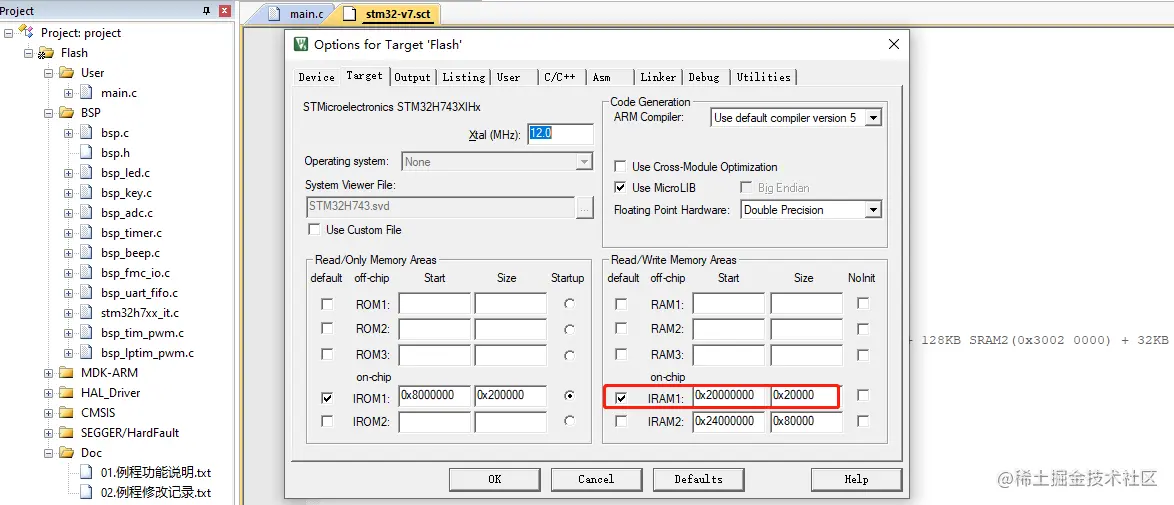The width and height of the screenshot is (1174, 505).
Task: Click the bsp_uart_fifo.c file icon
Action: tap(88, 293)
